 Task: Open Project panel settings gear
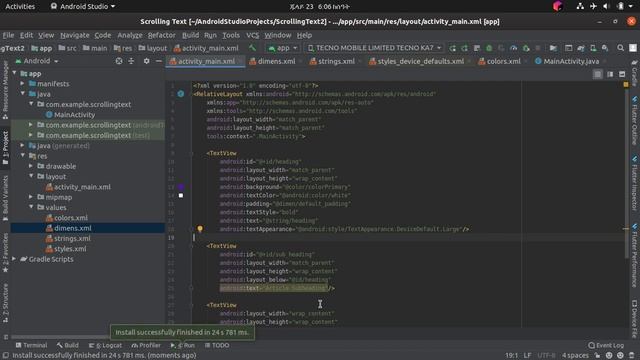[x=146, y=61]
